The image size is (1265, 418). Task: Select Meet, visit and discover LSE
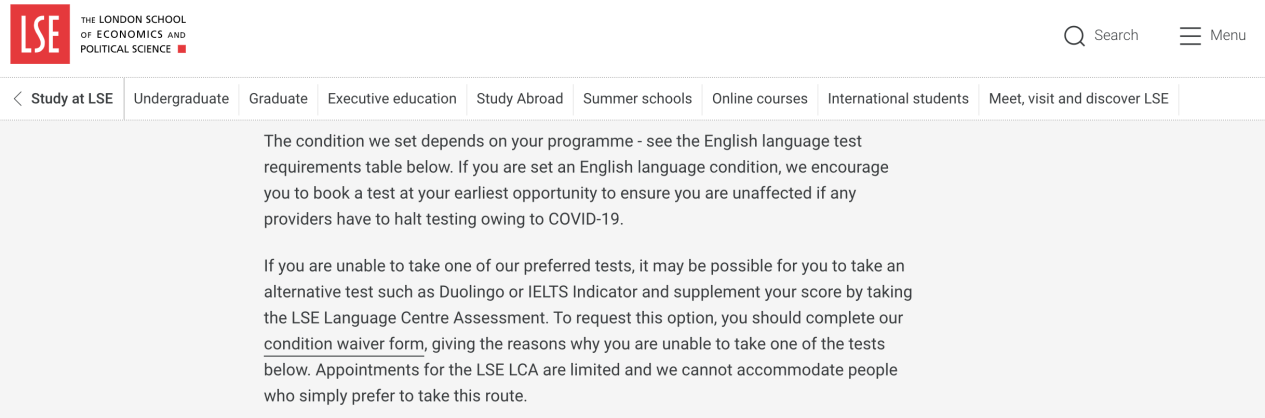coord(1078,98)
